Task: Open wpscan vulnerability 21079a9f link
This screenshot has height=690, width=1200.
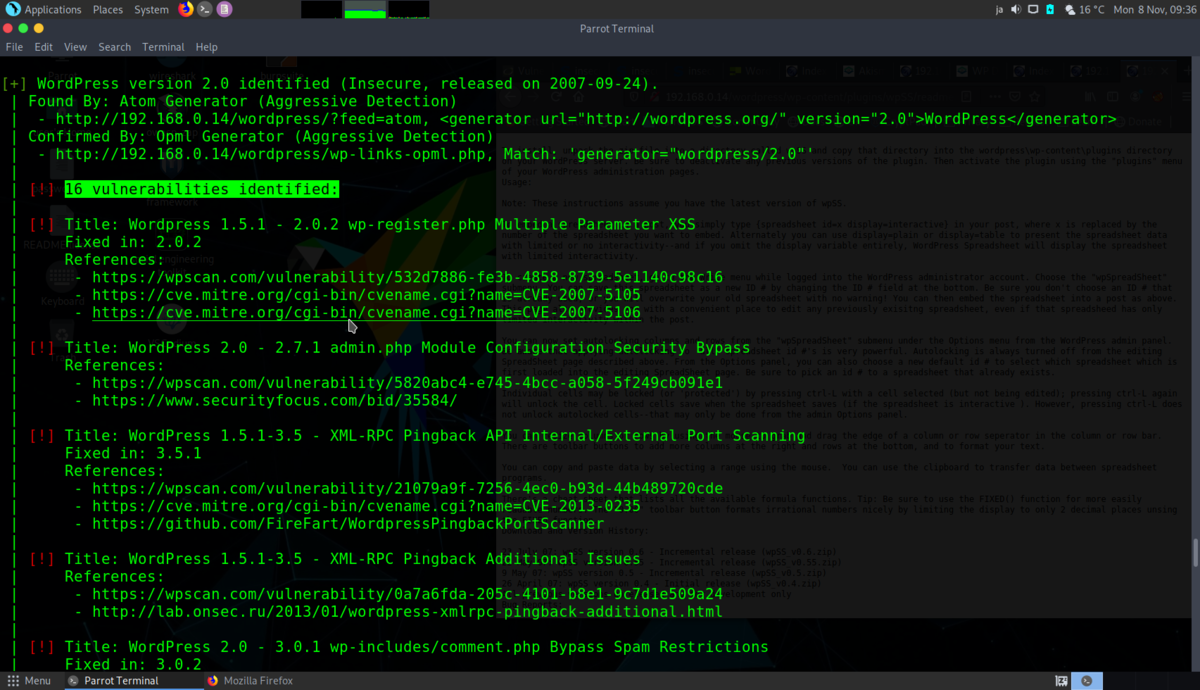Action: (407, 489)
